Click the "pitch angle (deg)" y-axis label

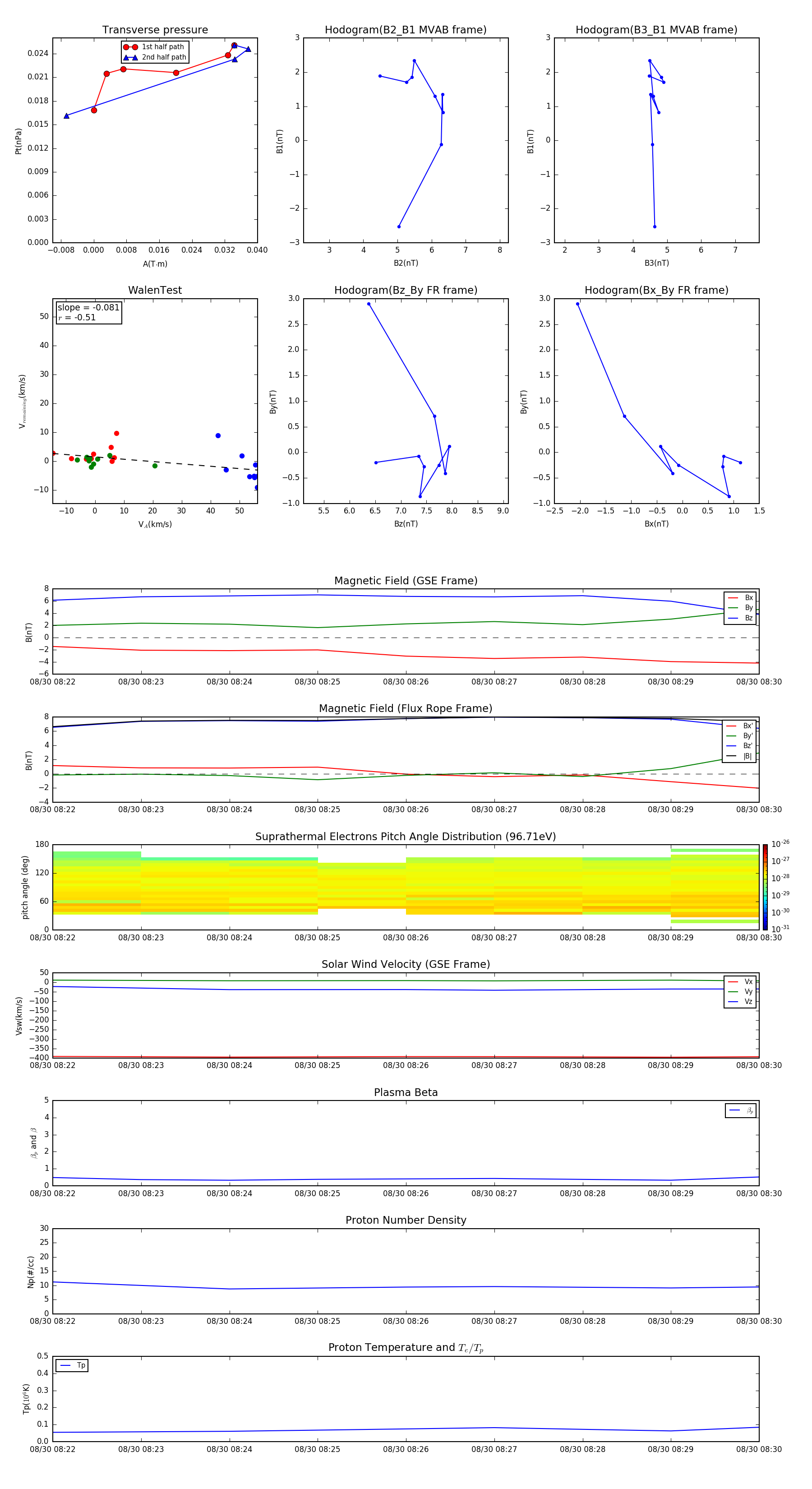click(x=25, y=887)
